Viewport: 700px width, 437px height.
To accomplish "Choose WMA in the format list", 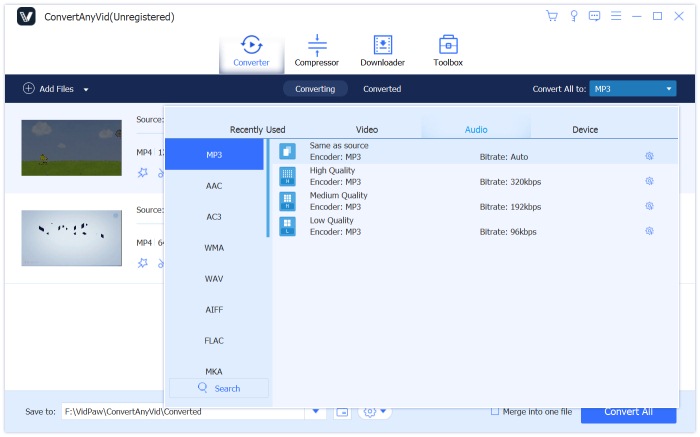I will tap(214, 248).
